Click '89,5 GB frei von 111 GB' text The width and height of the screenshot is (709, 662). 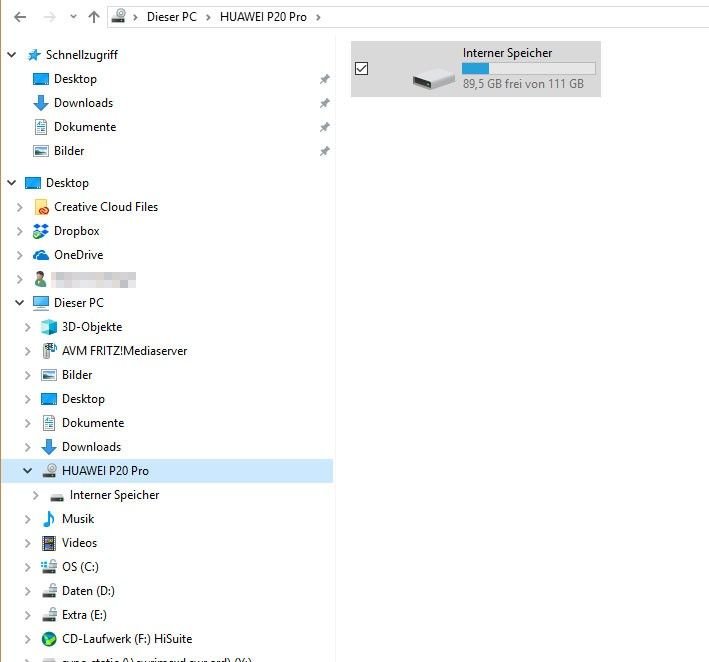click(x=523, y=84)
